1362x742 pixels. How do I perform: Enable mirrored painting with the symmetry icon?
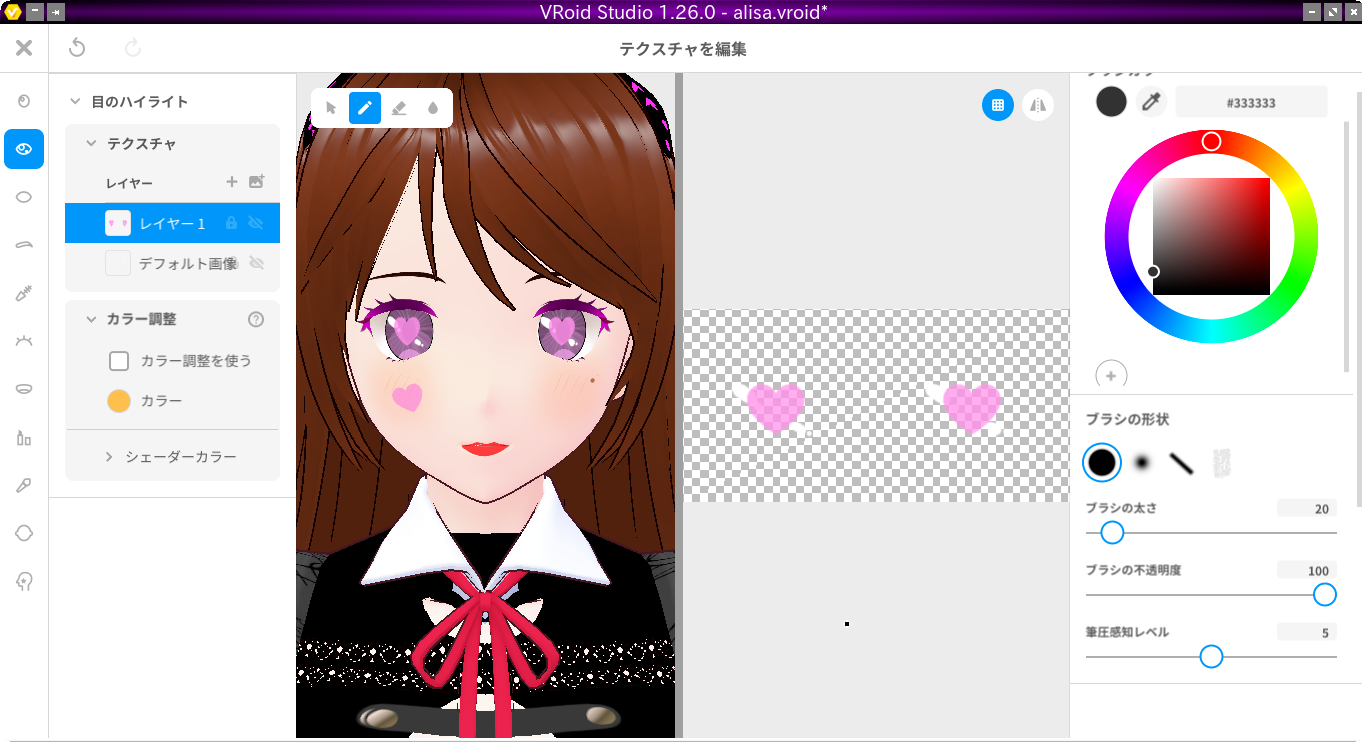1037,104
